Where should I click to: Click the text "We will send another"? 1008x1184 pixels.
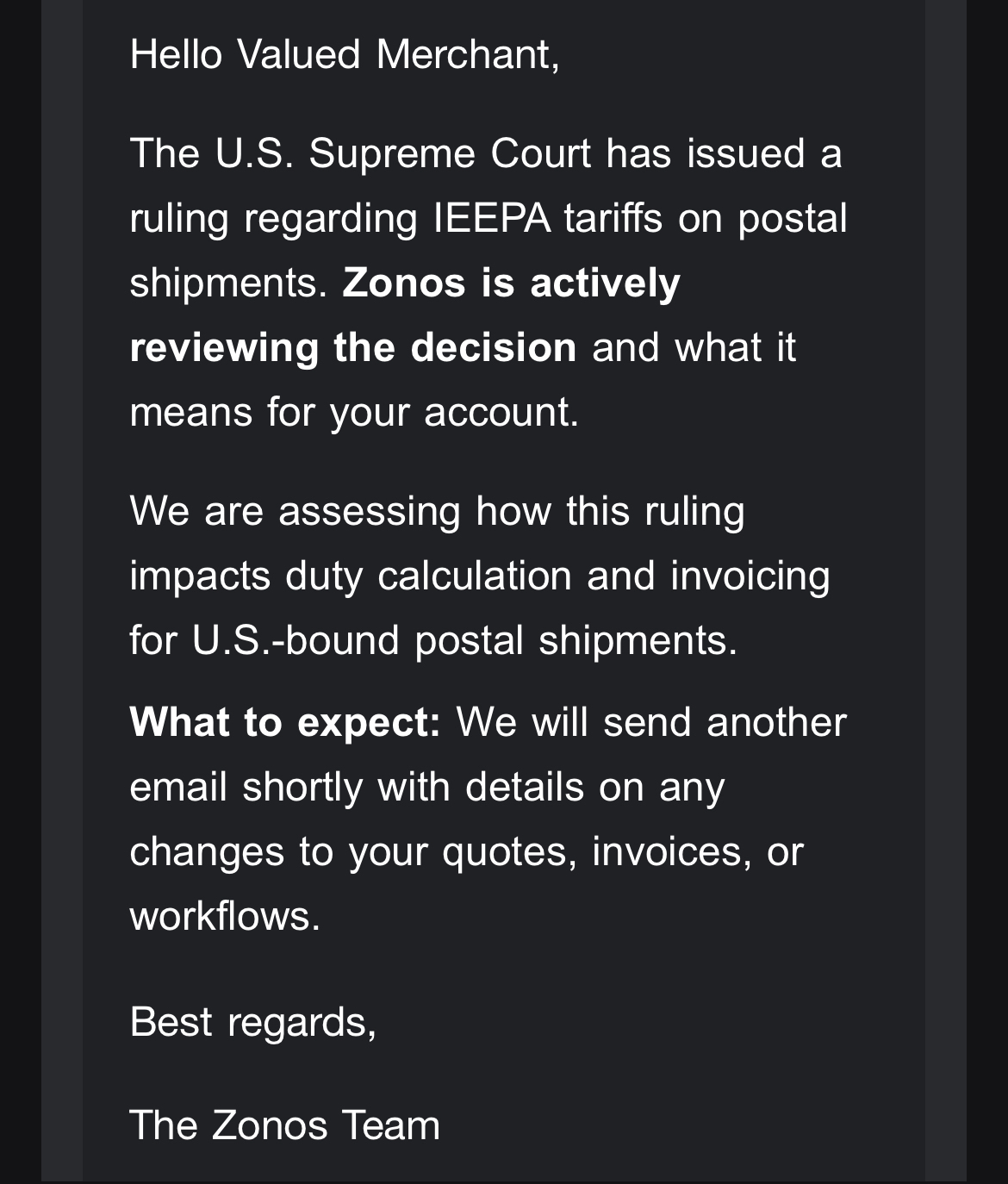pos(650,722)
